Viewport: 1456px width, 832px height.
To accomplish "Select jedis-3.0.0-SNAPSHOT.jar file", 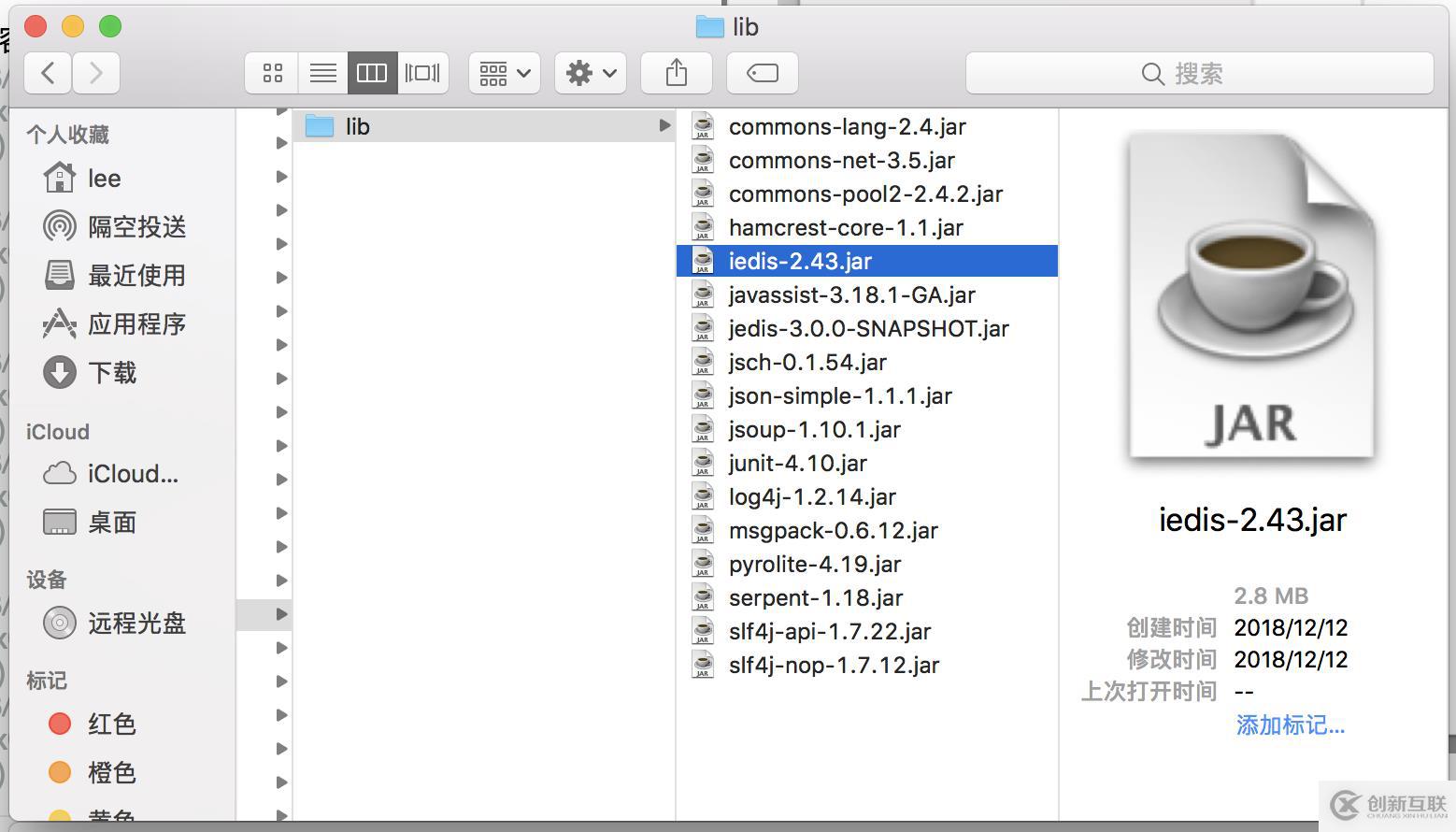I will click(x=866, y=328).
